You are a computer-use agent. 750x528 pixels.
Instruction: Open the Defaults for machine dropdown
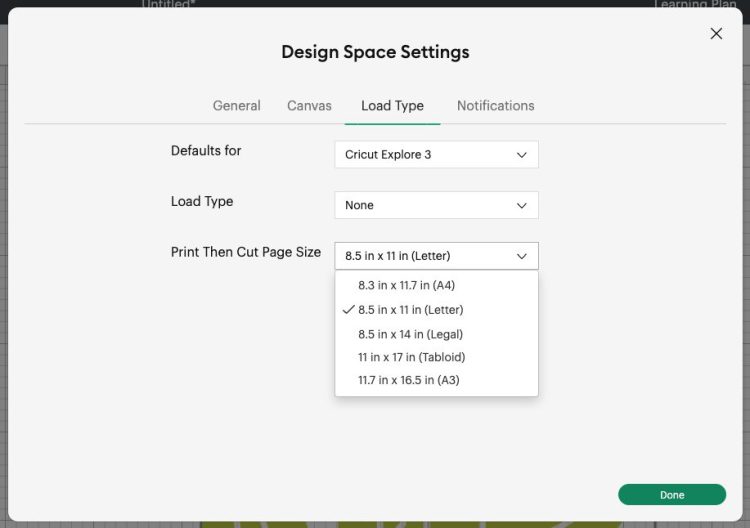pyautogui.click(x=436, y=155)
